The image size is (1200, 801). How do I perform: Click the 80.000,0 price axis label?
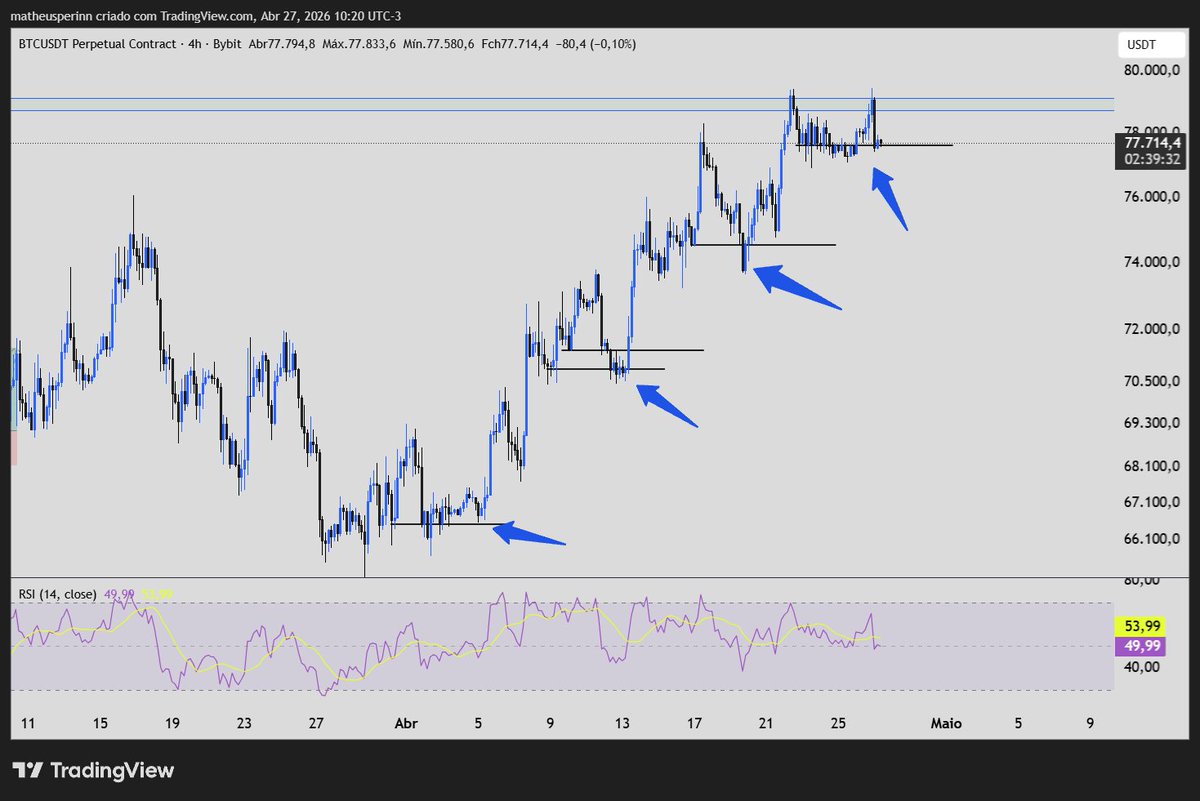point(1150,71)
